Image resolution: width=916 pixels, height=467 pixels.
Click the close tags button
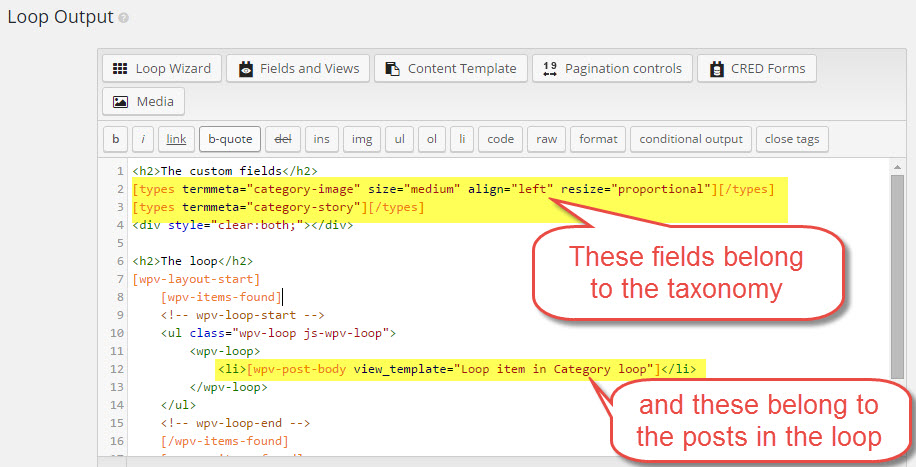pos(792,139)
